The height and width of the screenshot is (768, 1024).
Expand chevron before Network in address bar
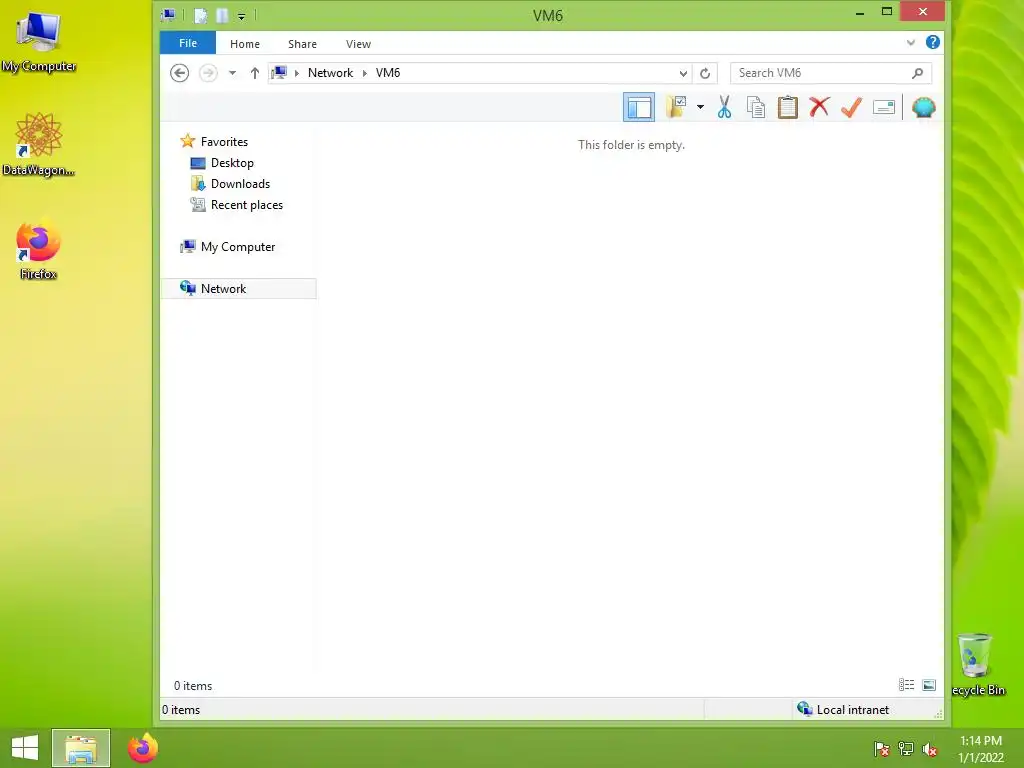point(297,73)
